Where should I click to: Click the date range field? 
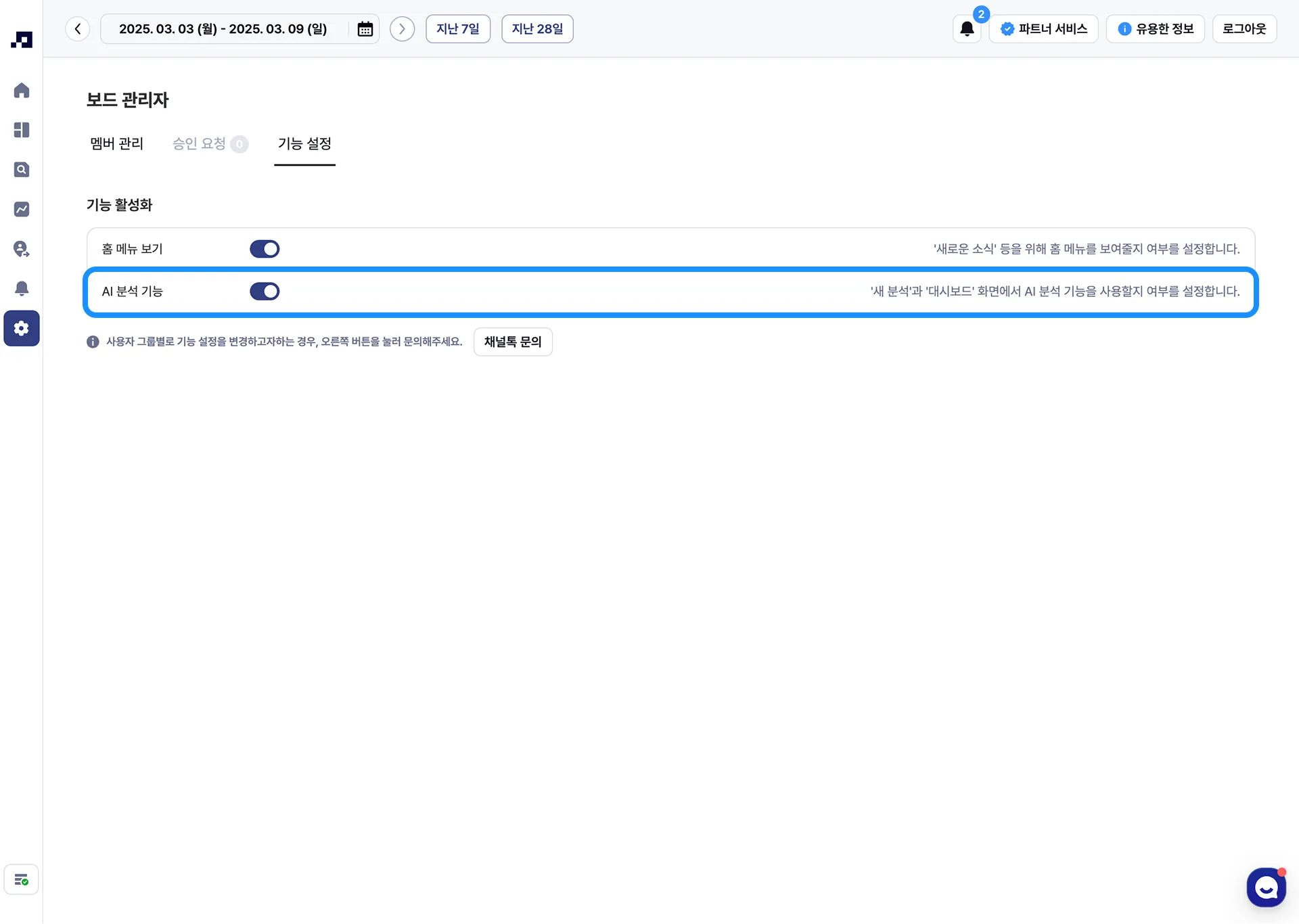point(223,29)
